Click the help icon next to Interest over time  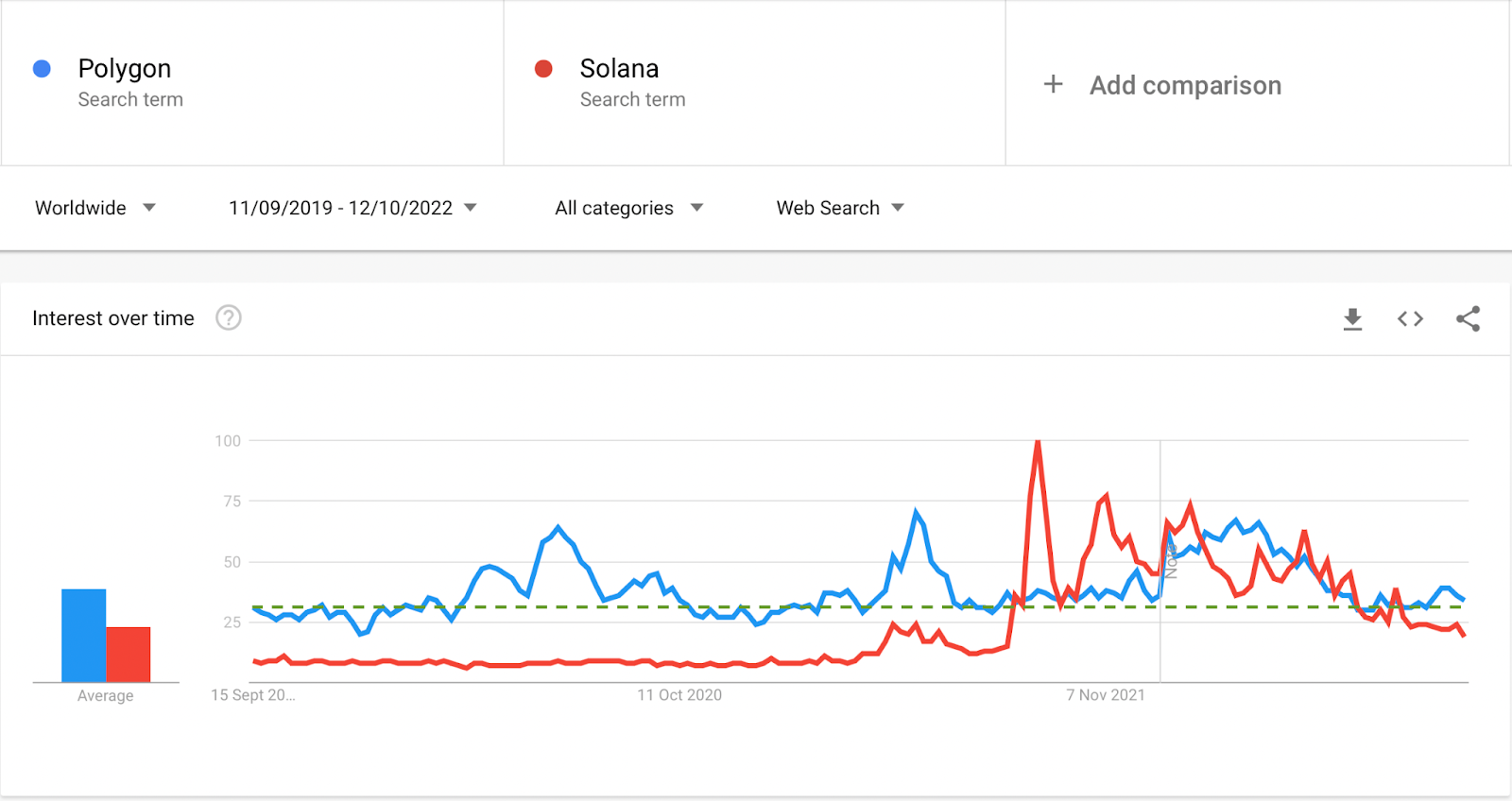pyautogui.click(x=228, y=318)
